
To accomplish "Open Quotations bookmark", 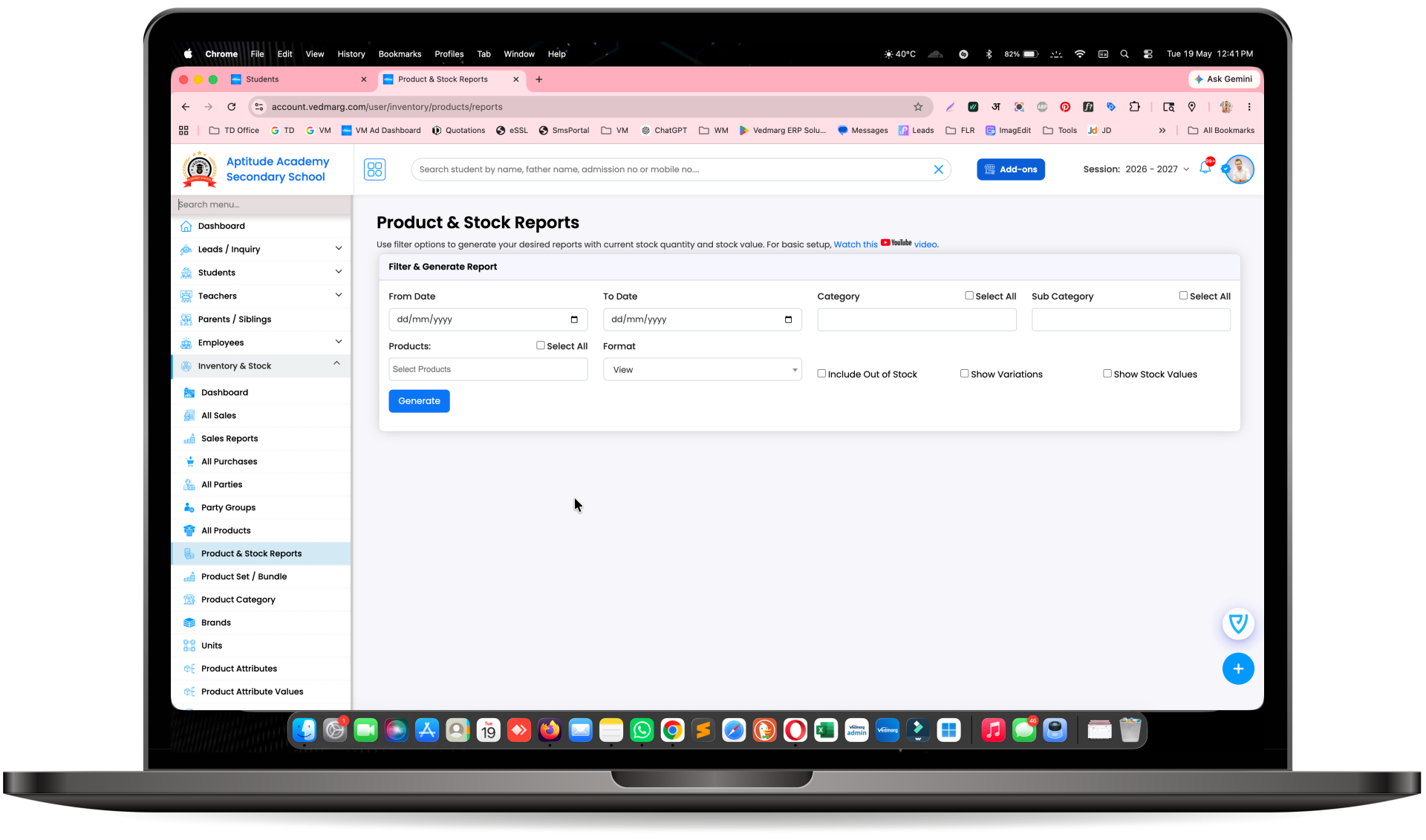I will tap(458, 131).
